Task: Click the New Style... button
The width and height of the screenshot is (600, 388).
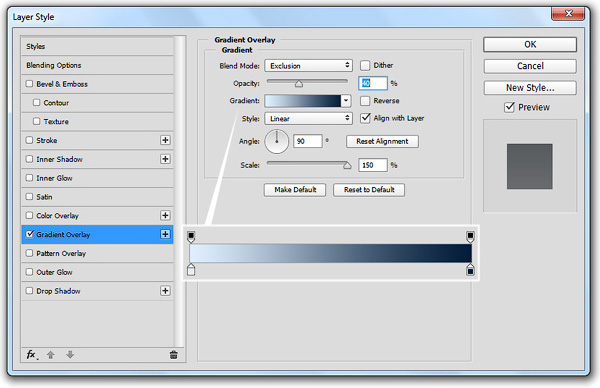Action: (x=530, y=88)
